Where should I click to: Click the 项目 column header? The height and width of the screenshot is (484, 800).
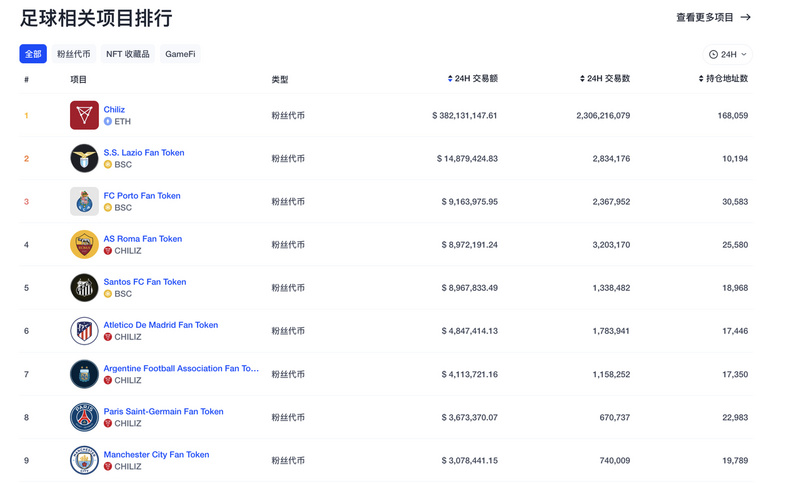(79, 80)
